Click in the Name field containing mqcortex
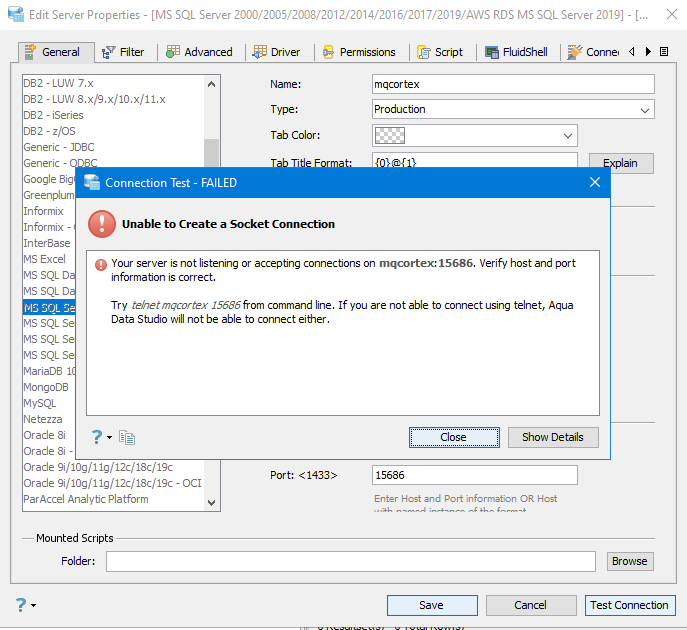This screenshot has height=630, width=687. (513, 84)
